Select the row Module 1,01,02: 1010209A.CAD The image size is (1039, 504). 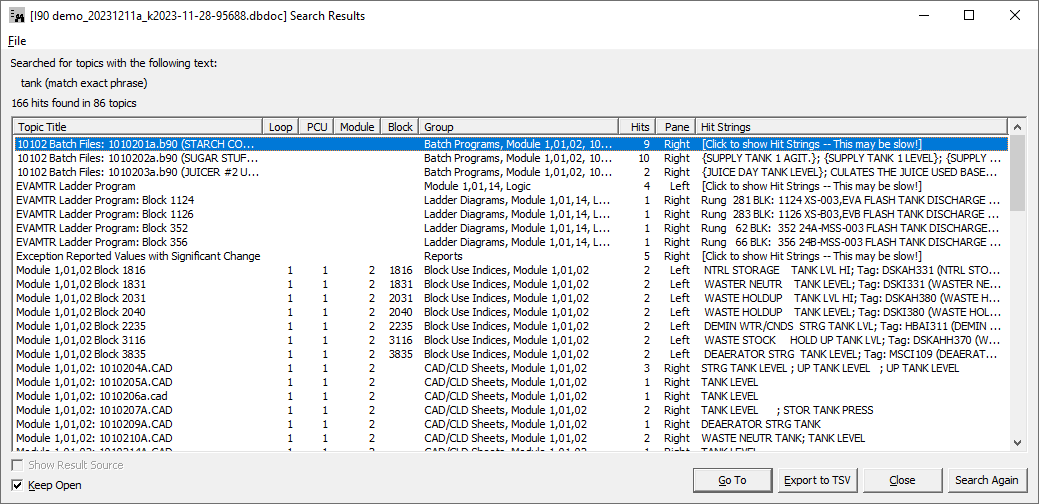coord(511,424)
